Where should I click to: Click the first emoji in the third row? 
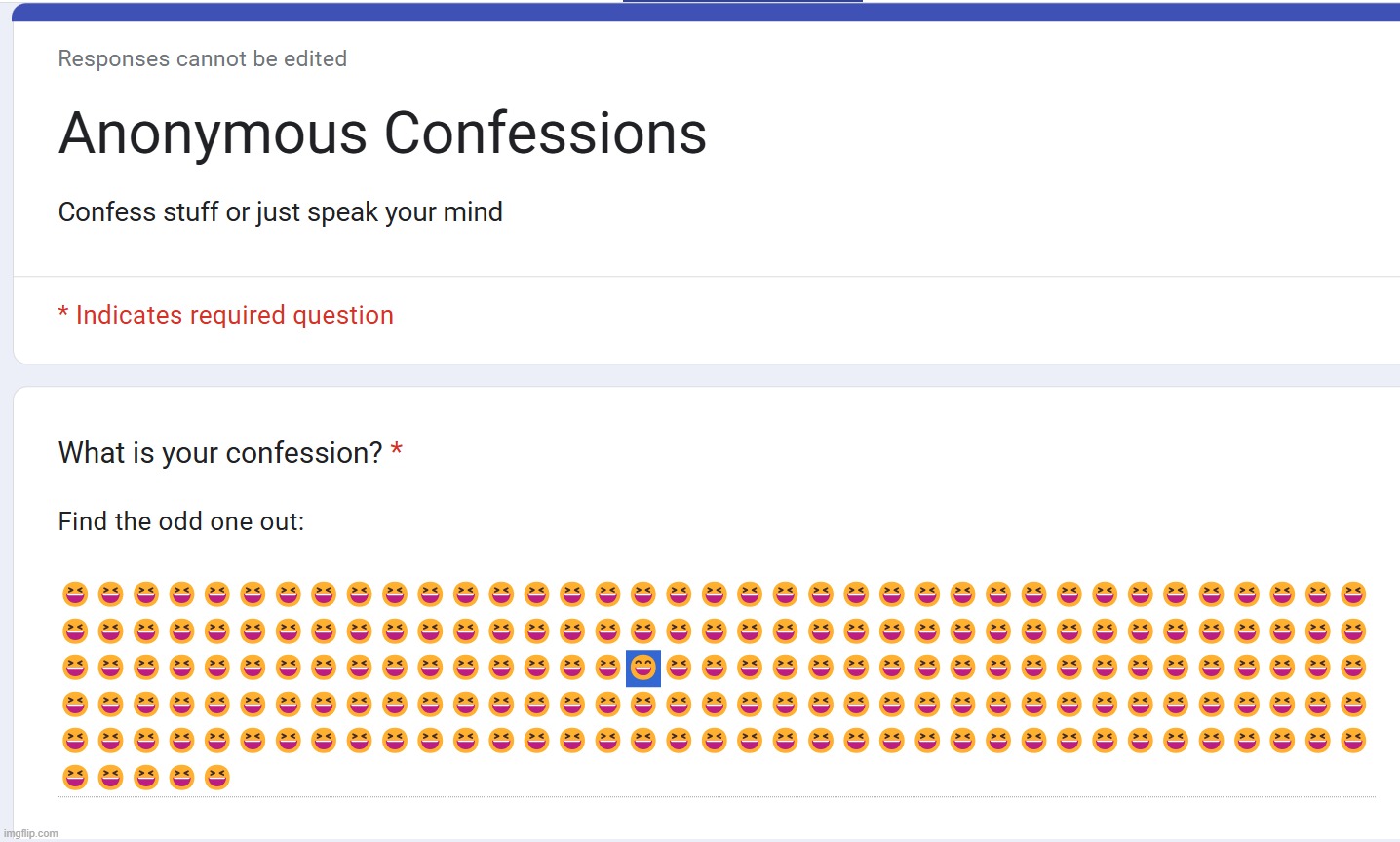75,668
